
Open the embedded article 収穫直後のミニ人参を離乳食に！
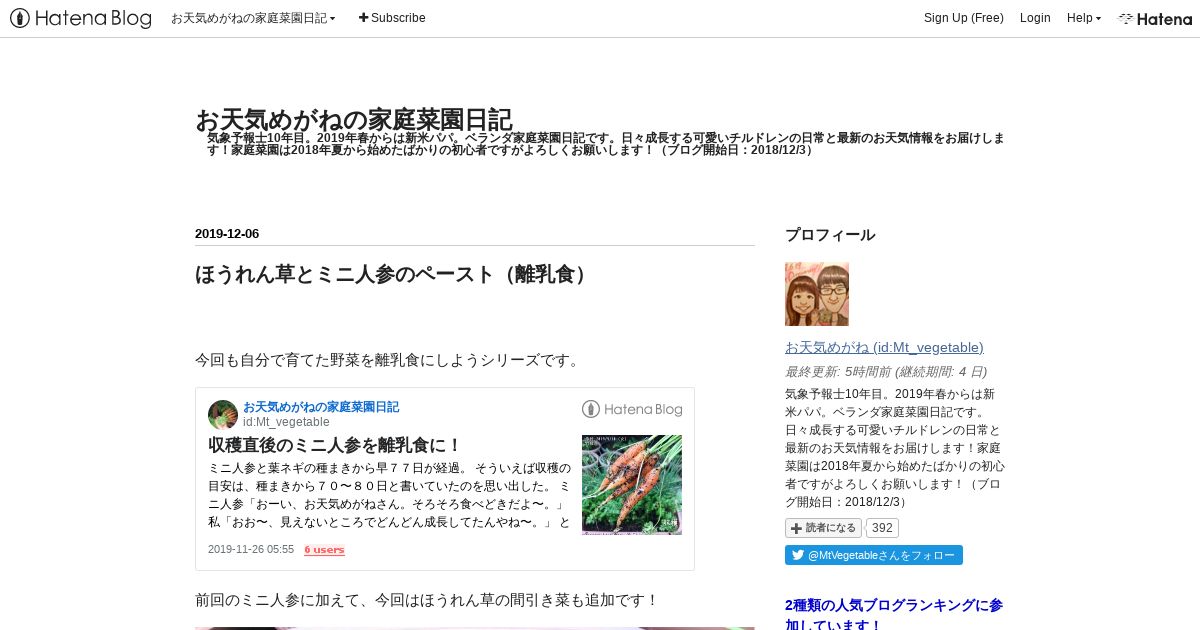click(335, 445)
